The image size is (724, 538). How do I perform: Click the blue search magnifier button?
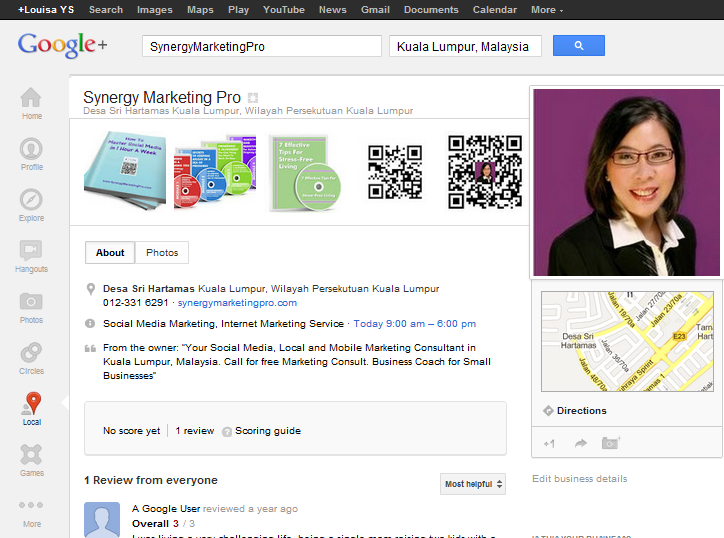[x=579, y=46]
